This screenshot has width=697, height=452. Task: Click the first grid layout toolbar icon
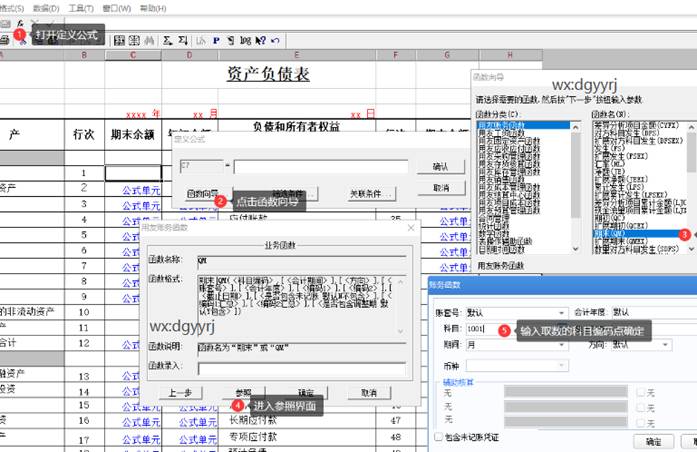(119, 40)
